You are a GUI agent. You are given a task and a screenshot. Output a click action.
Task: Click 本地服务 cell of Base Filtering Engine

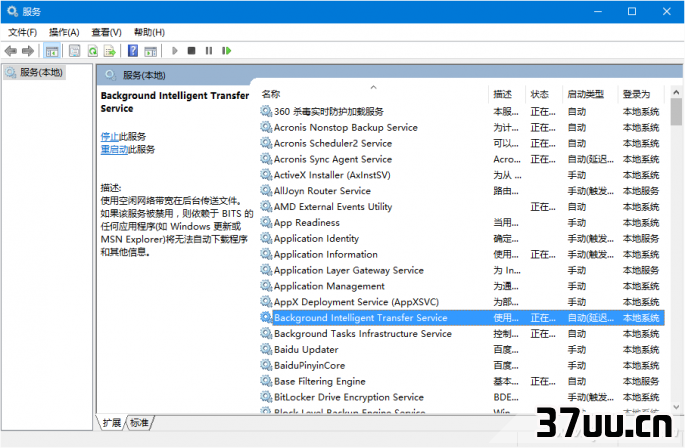[641, 381]
